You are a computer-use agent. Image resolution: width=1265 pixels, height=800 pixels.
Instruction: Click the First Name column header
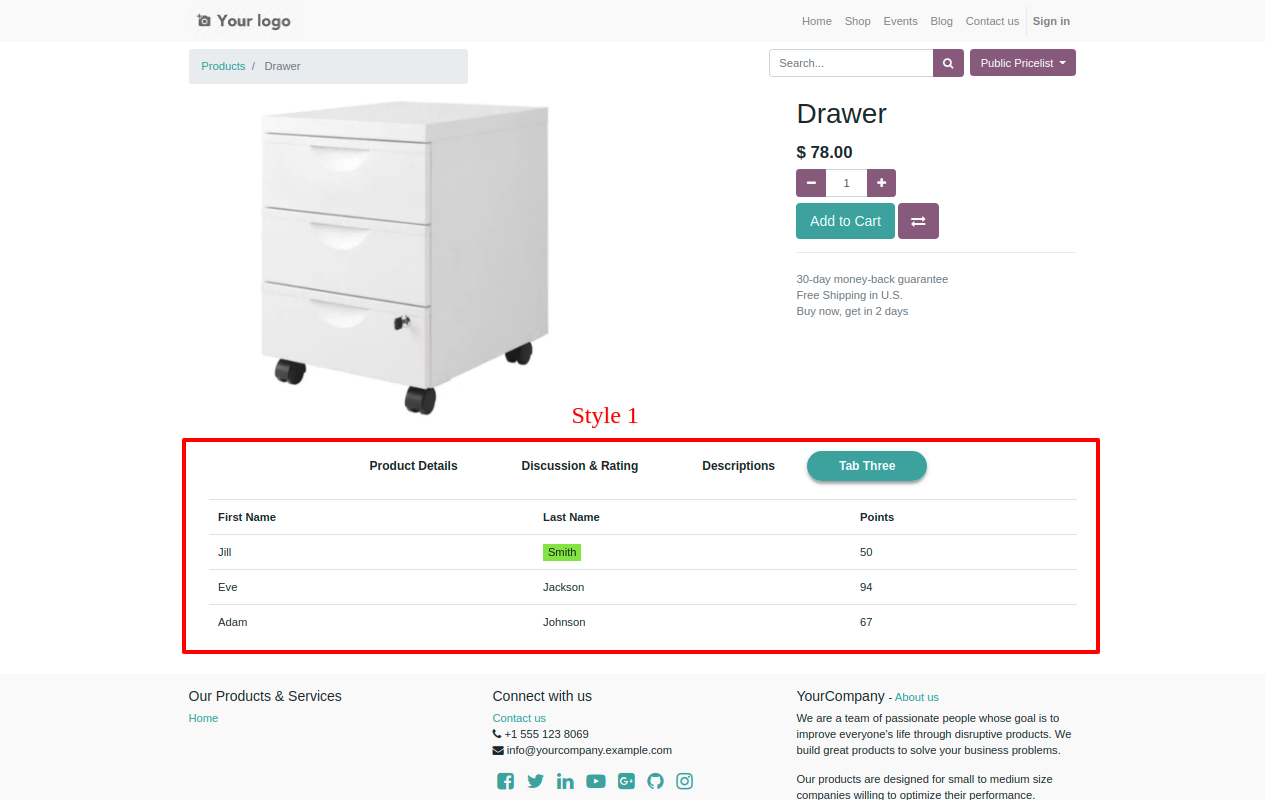(x=247, y=517)
